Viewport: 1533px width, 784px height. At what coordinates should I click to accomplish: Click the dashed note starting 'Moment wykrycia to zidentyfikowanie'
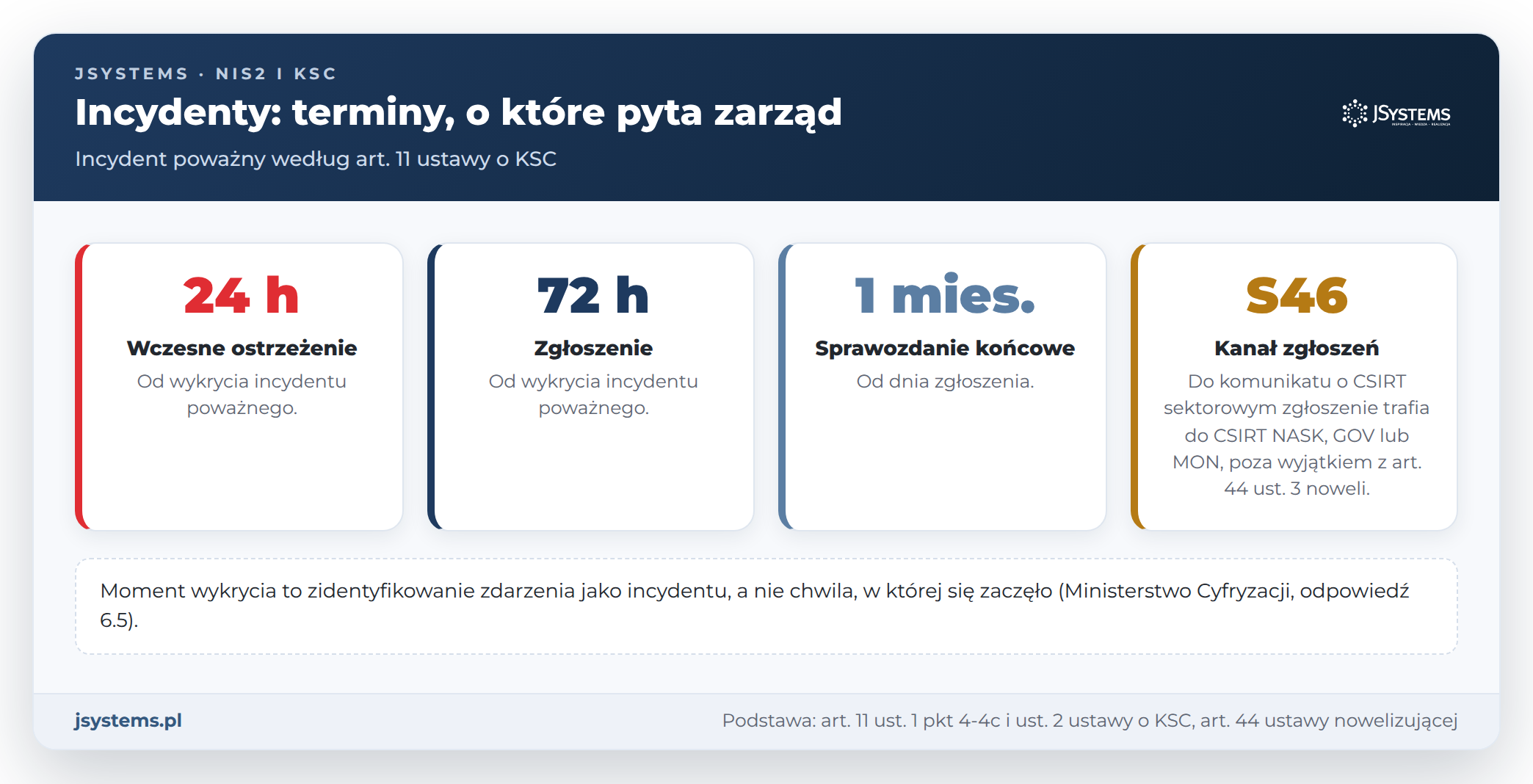click(766, 606)
